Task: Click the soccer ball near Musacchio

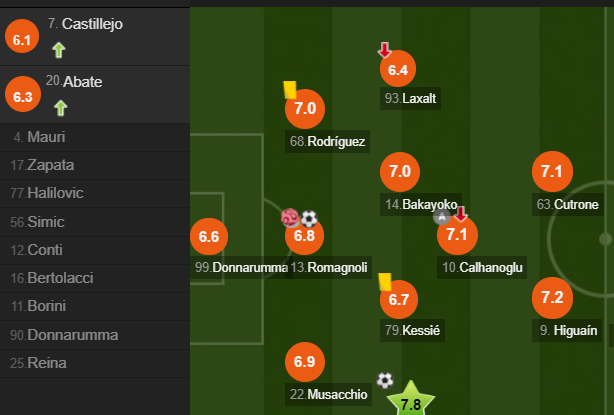Action: click(385, 380)
